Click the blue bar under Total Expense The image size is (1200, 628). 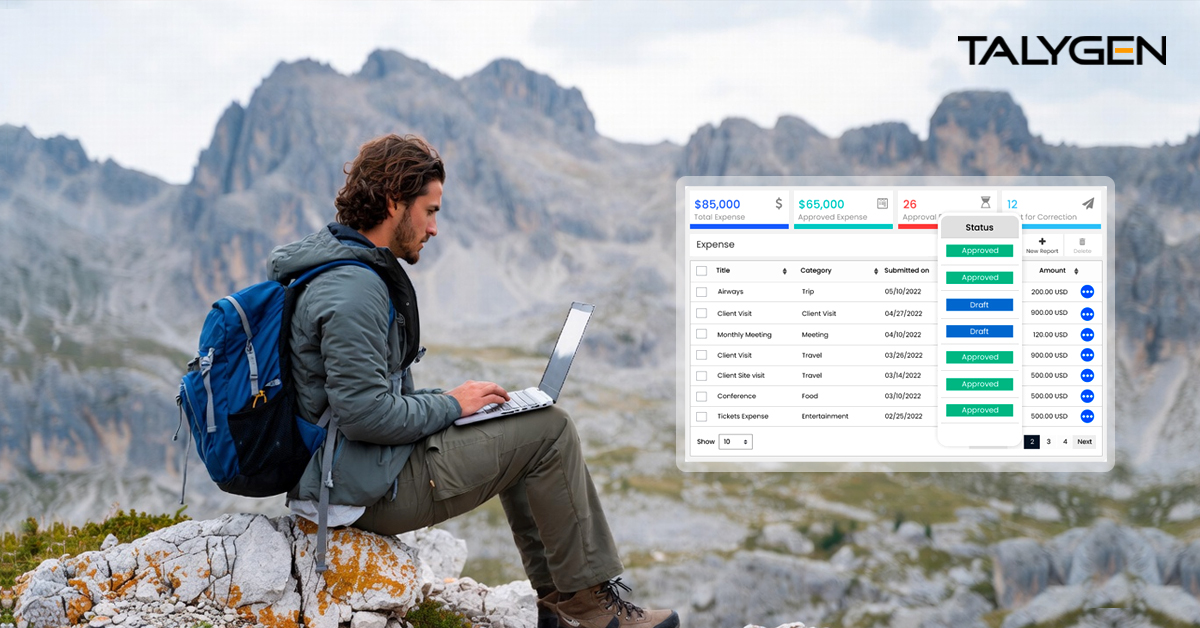tap(739, 226)
